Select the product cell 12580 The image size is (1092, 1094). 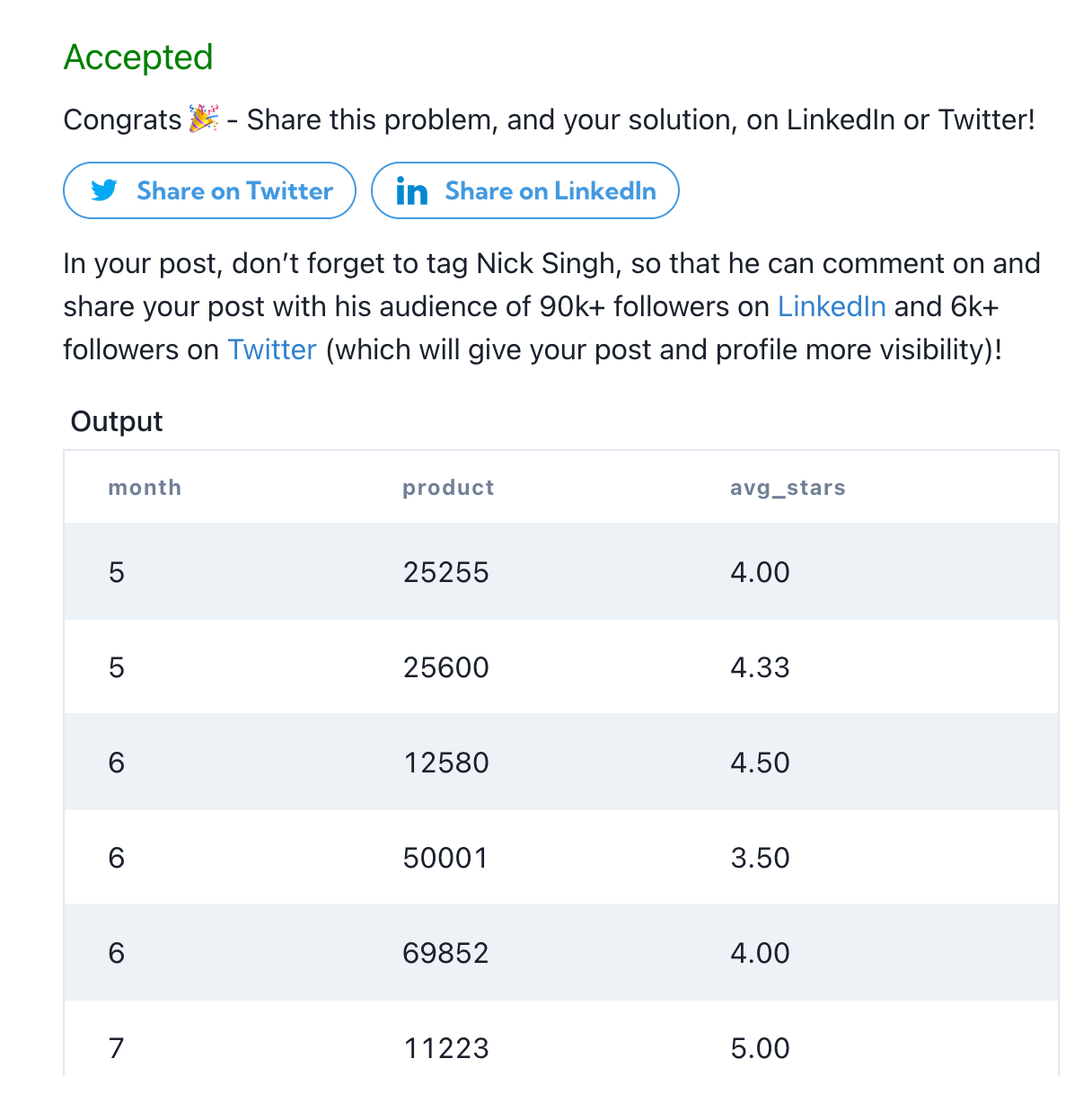coord(446,763)
